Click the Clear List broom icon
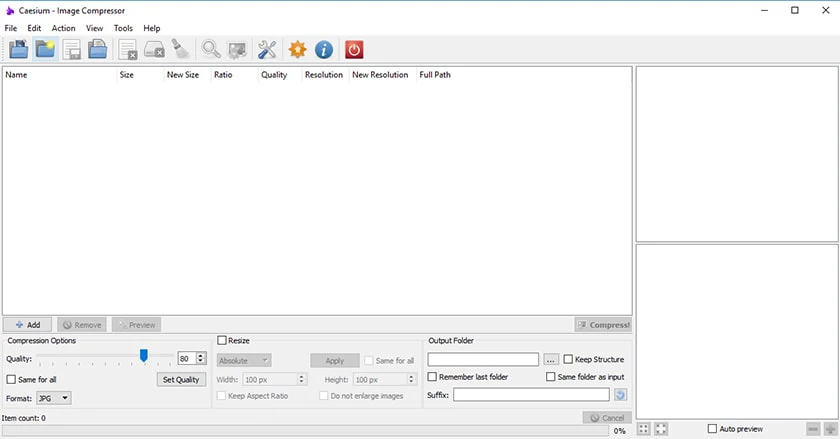 pyautogui.click(x=181, y=50)
